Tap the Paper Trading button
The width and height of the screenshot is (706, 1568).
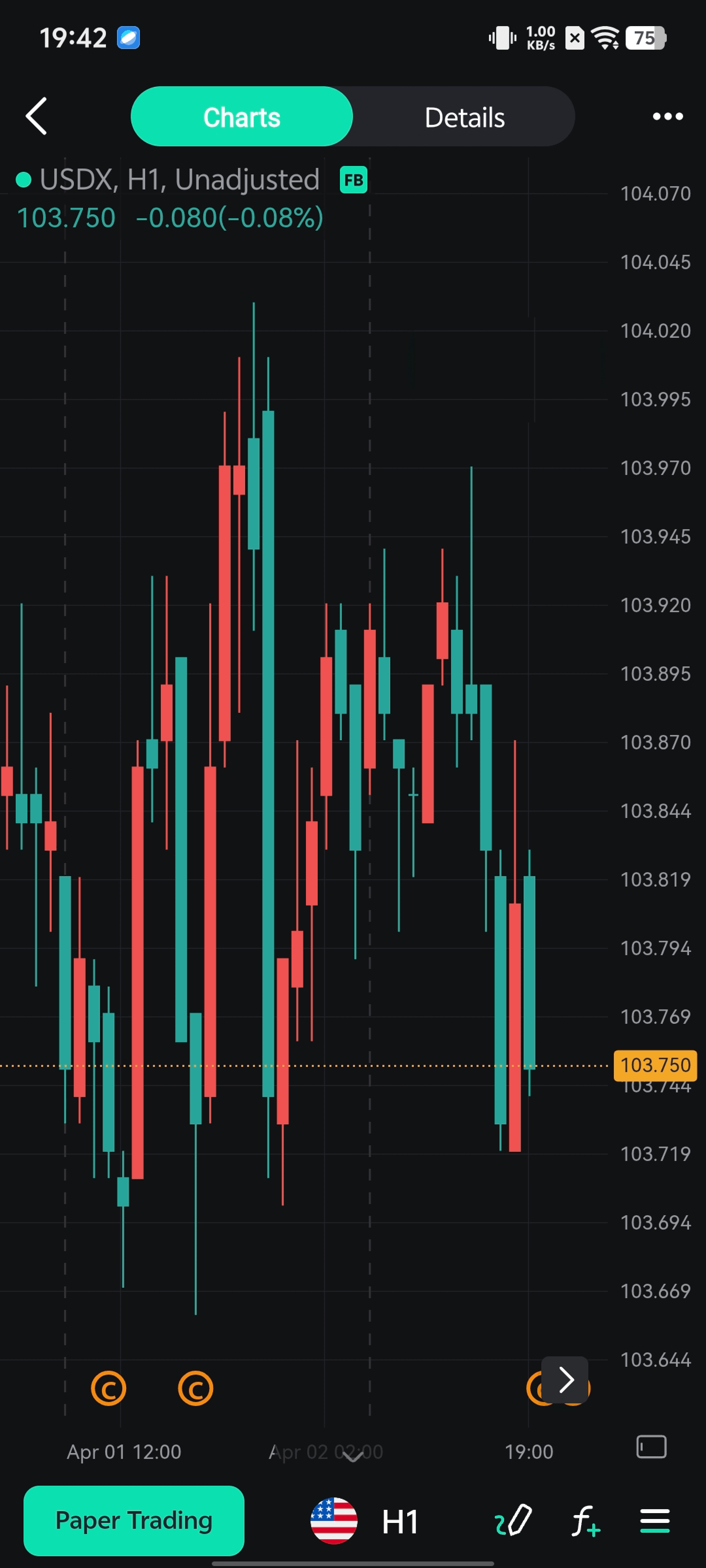tap(134, 1521)
